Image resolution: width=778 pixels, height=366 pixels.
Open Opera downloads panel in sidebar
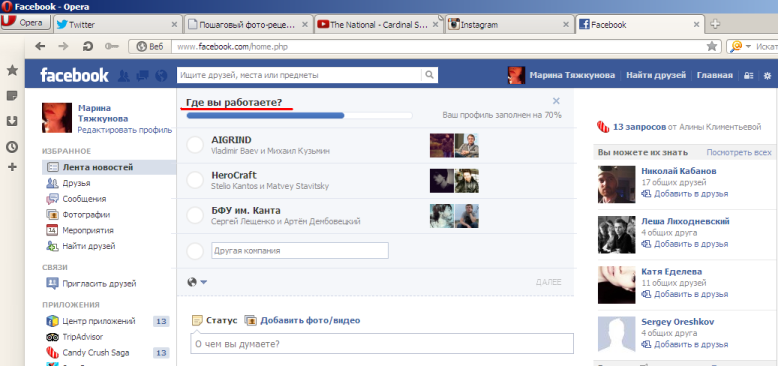[x=13, y=121]
